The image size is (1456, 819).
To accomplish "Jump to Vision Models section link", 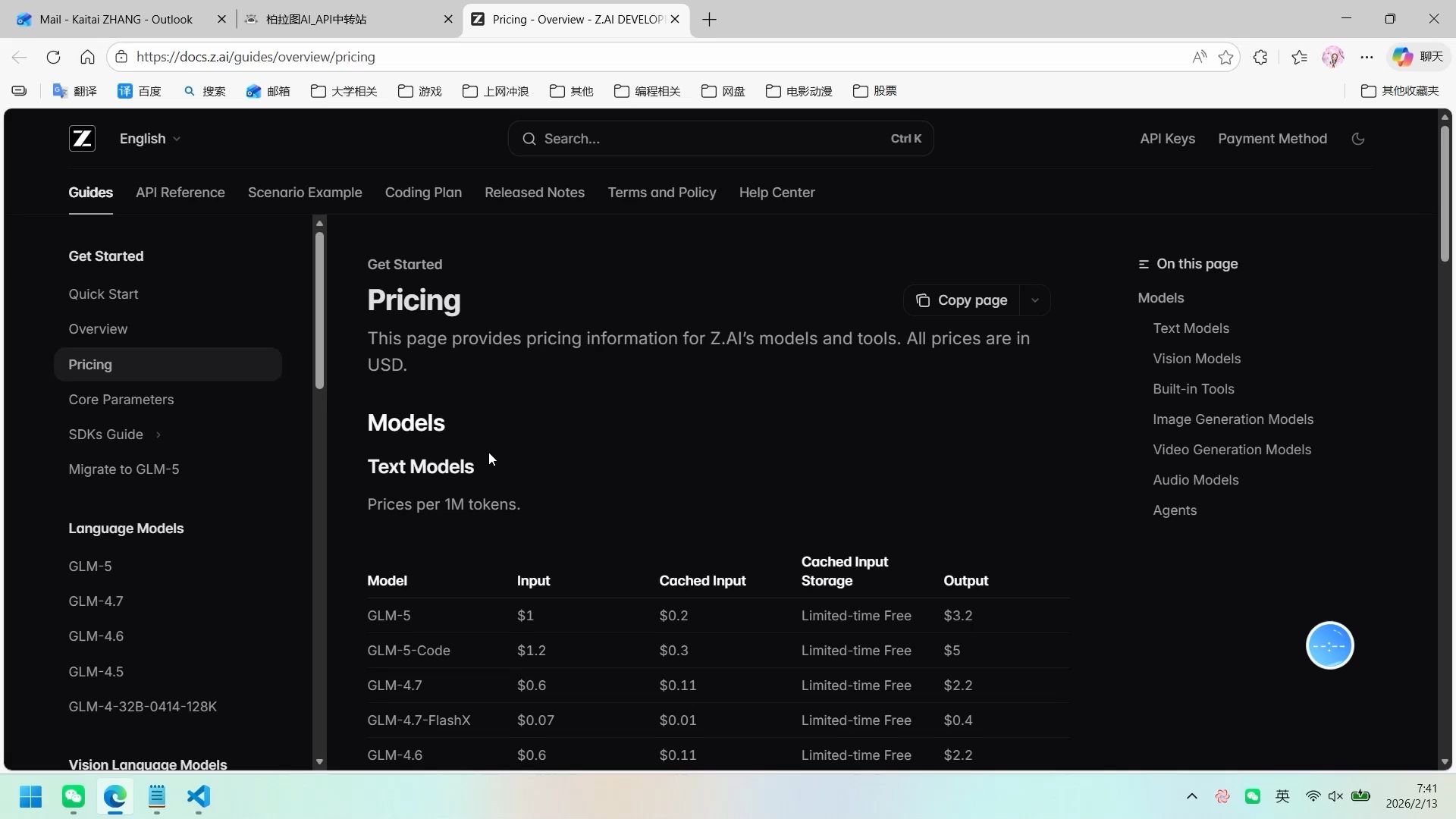I will coord(1197,359).
